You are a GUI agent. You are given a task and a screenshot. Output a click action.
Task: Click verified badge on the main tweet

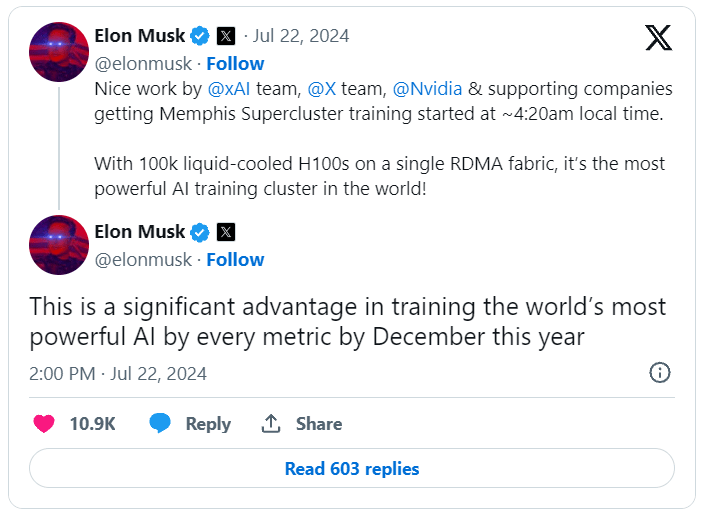(x=200, y=232)
